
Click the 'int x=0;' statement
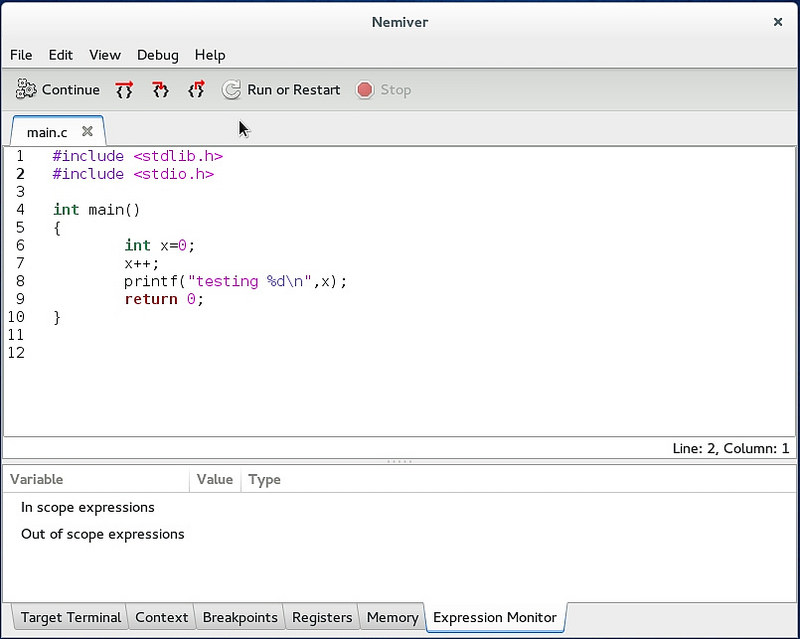pos(160,245)
